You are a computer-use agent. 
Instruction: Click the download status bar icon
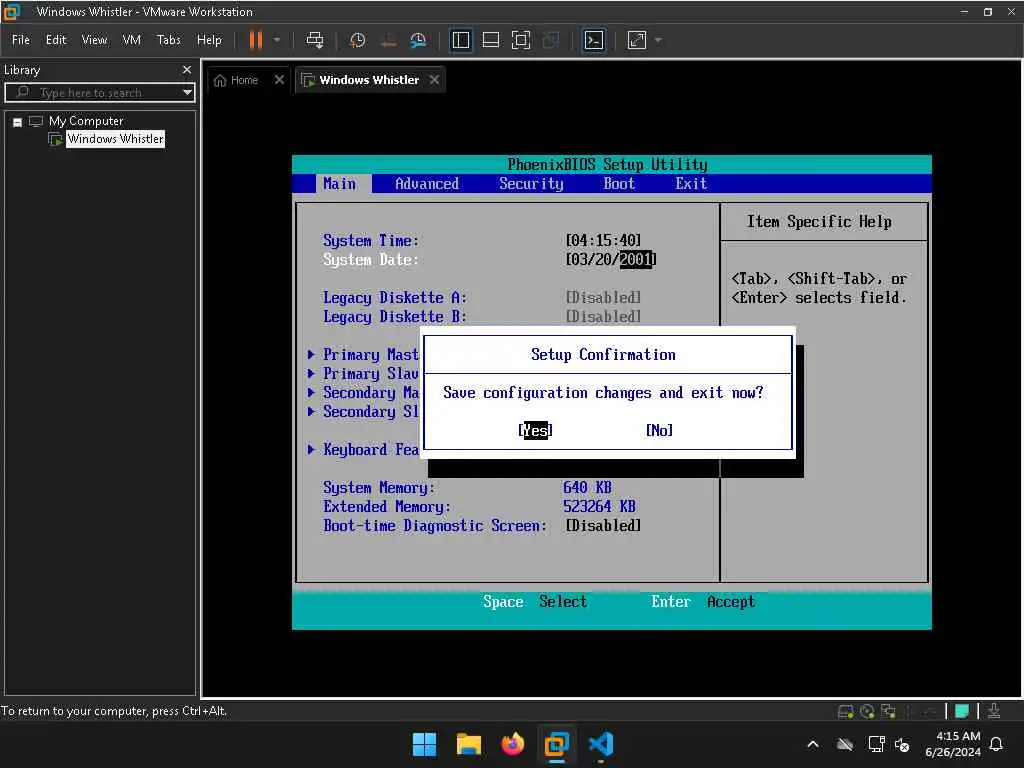tap(994, 711)
